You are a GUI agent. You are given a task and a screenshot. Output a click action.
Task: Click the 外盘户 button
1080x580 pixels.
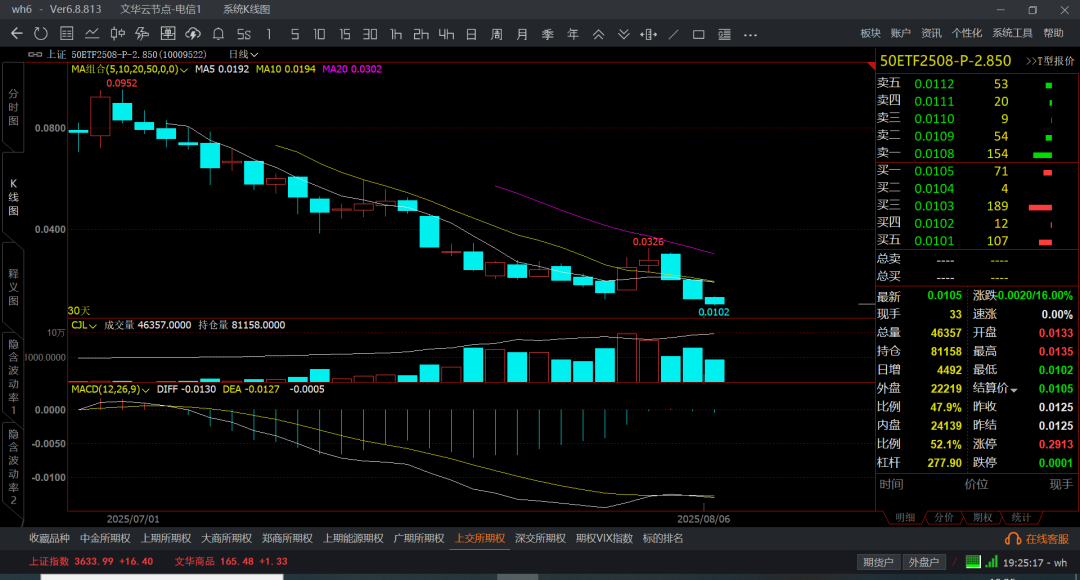[x=924, y=562]
